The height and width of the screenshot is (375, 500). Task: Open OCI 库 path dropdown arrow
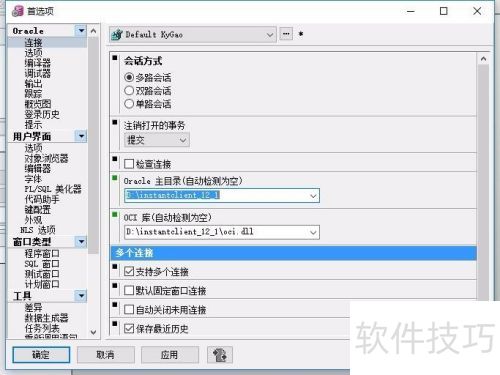click(x=313, y=232)
